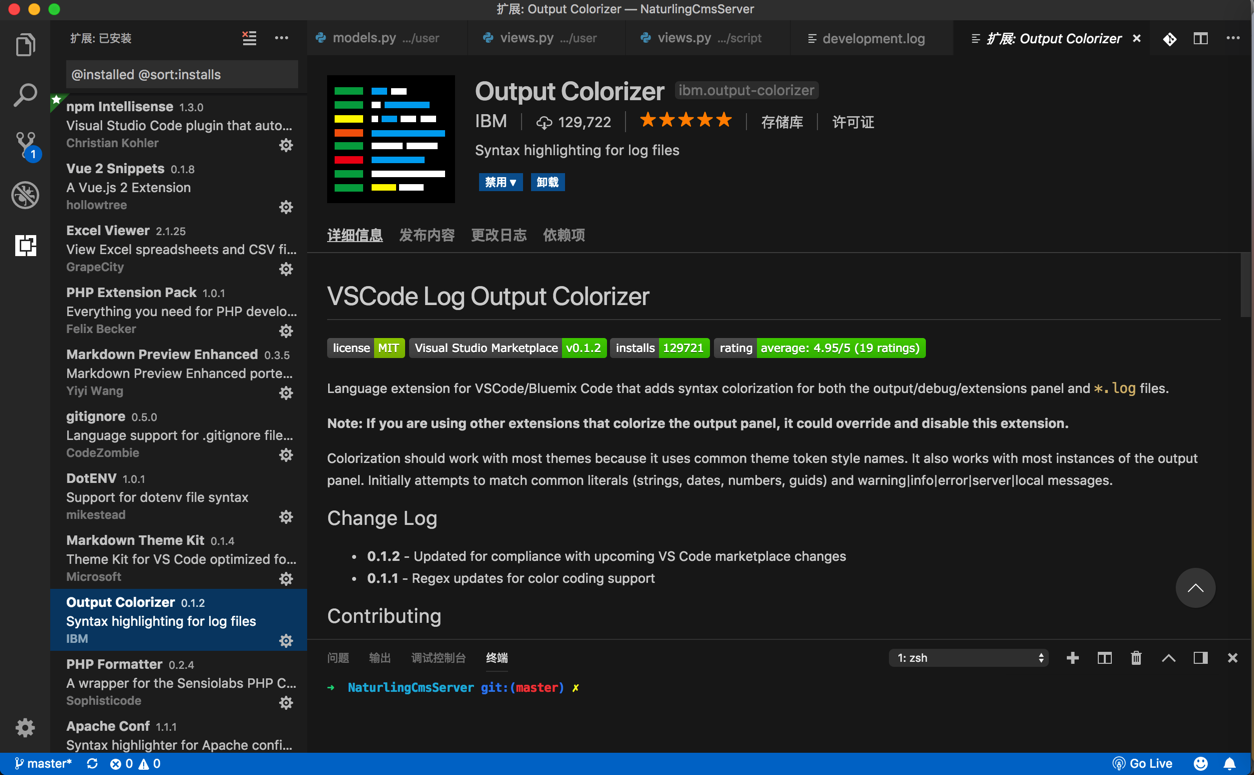Image resolution: width=1254 pixels, height=775 pixels.
Task: Switch to the 问题 problems panel tab
Action: (338, 658)
